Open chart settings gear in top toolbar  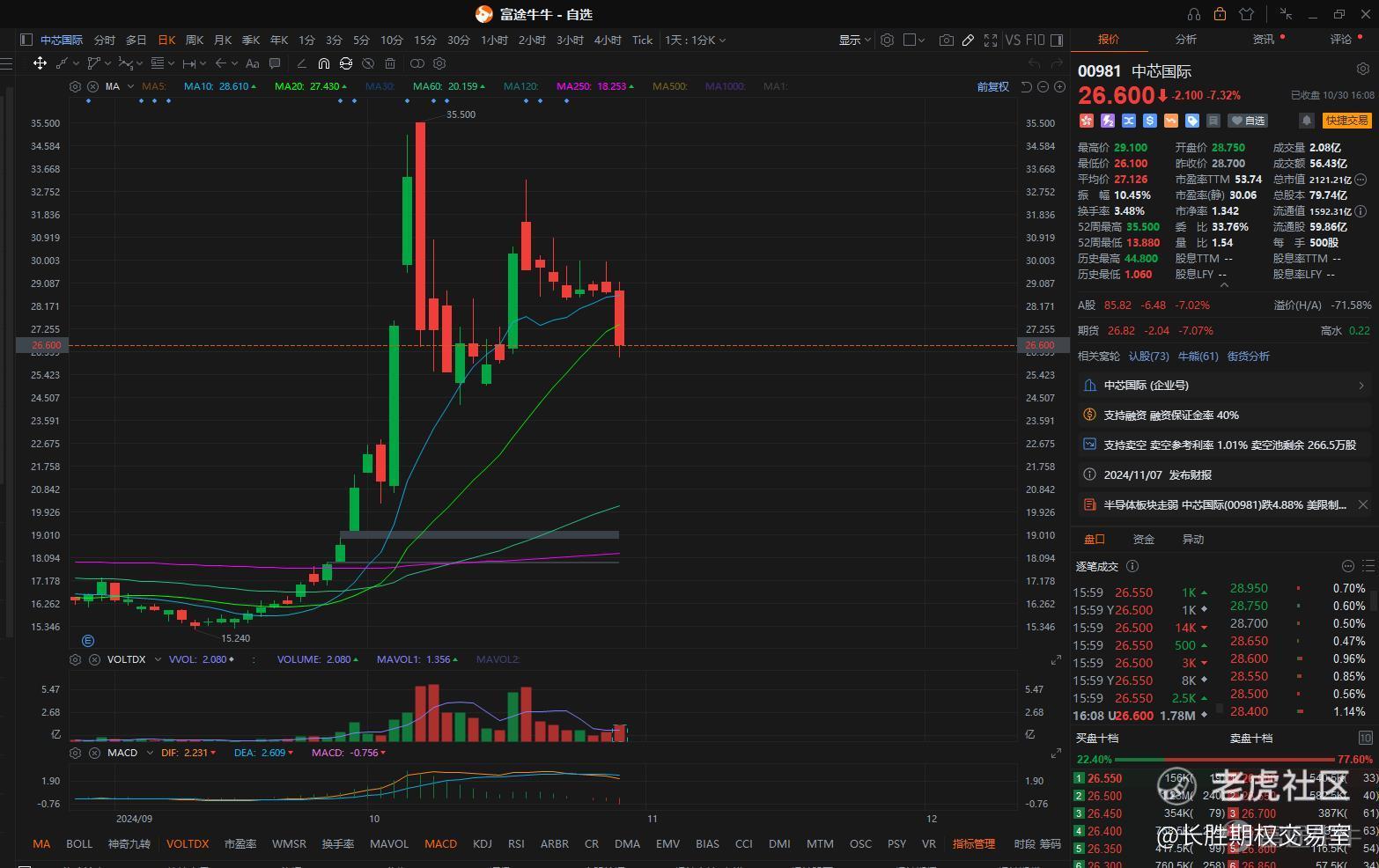click(887, 40)
